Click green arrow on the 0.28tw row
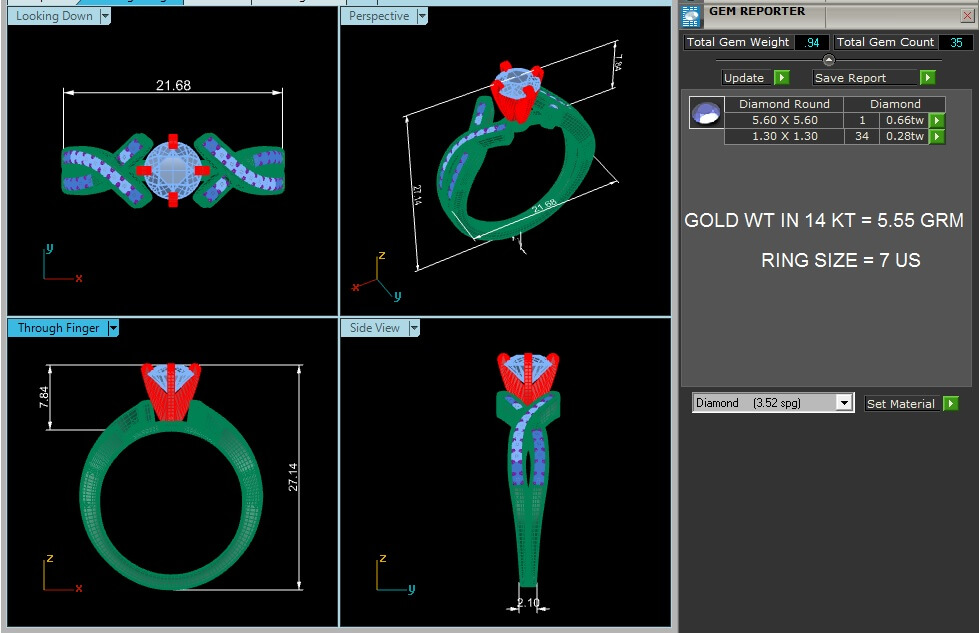 coord(937,136)
